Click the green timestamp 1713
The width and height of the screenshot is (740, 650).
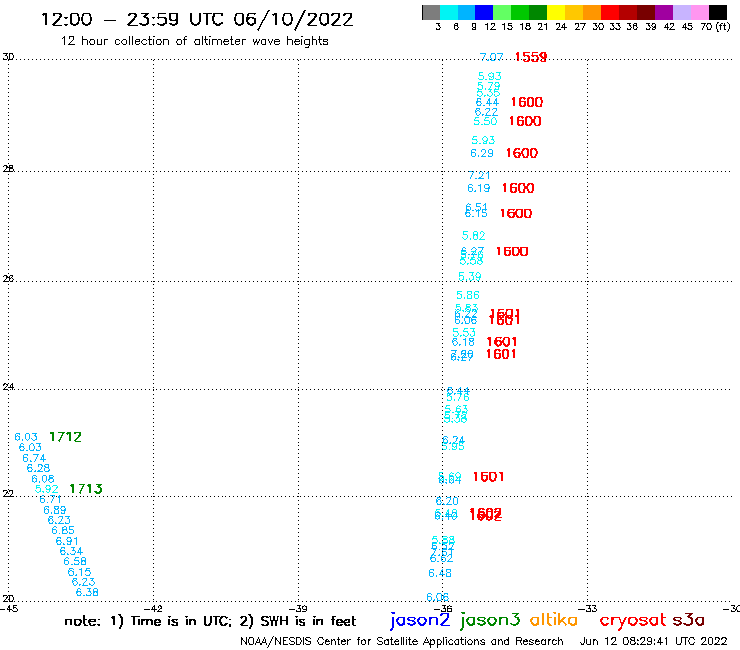click(x=85, y=489)
